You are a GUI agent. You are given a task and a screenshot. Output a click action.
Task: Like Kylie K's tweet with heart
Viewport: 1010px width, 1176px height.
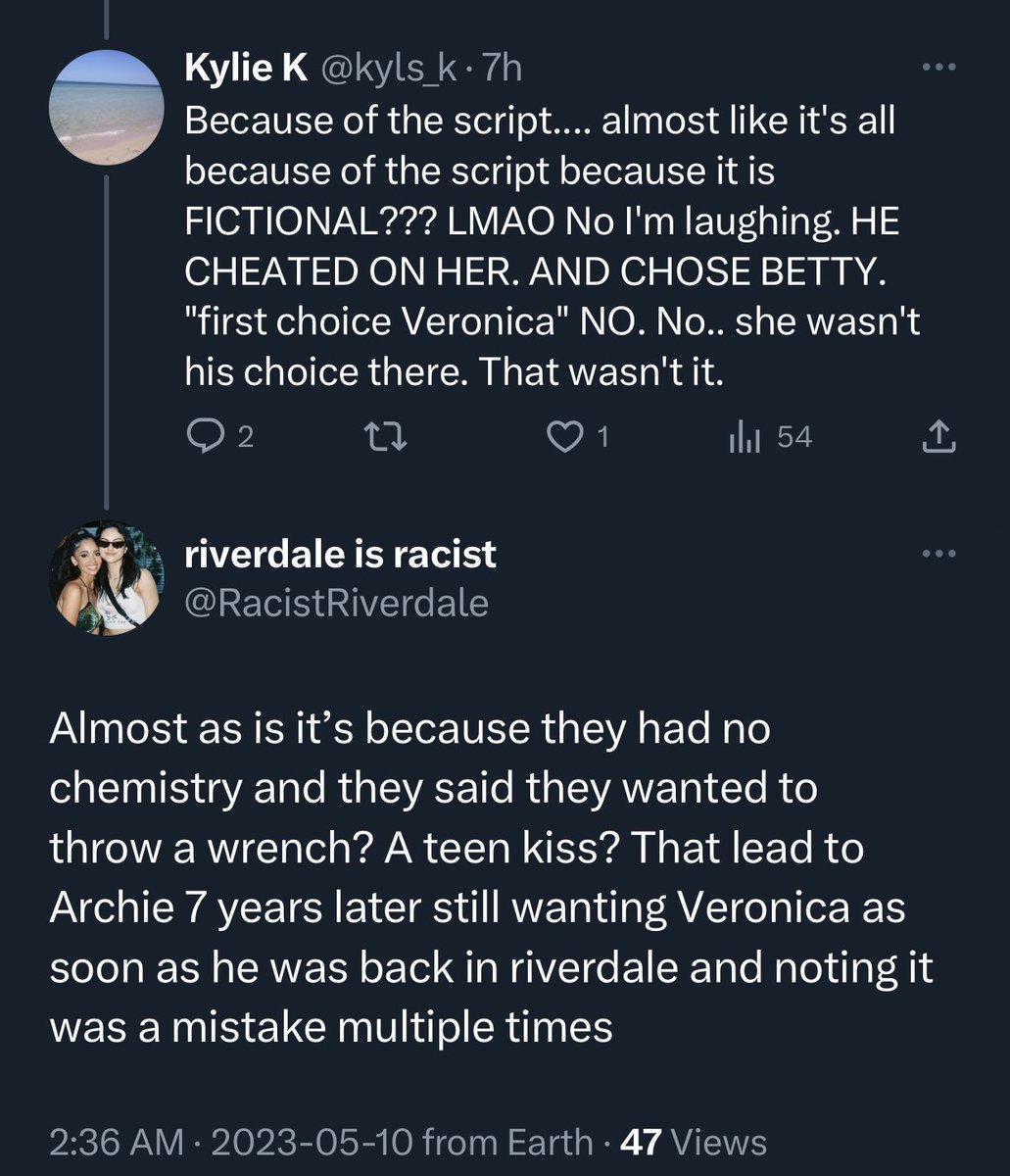pyautogui.click(x=563, y=436)
